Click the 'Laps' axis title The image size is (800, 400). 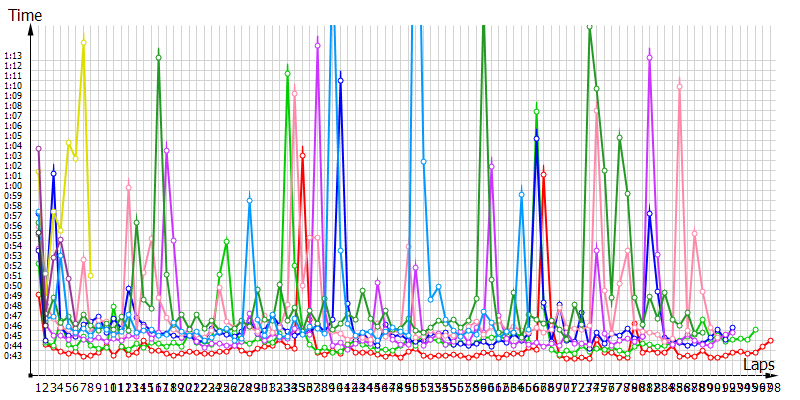pos(759,366)
